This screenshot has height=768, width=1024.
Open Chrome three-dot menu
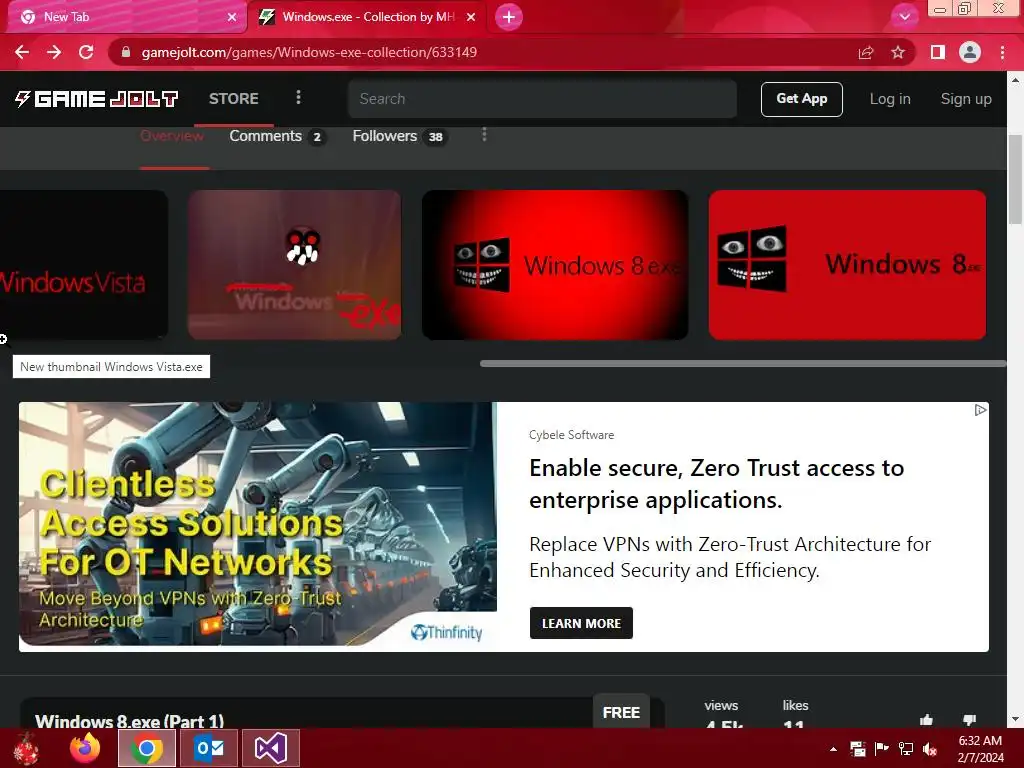[x=1002, y=52]
